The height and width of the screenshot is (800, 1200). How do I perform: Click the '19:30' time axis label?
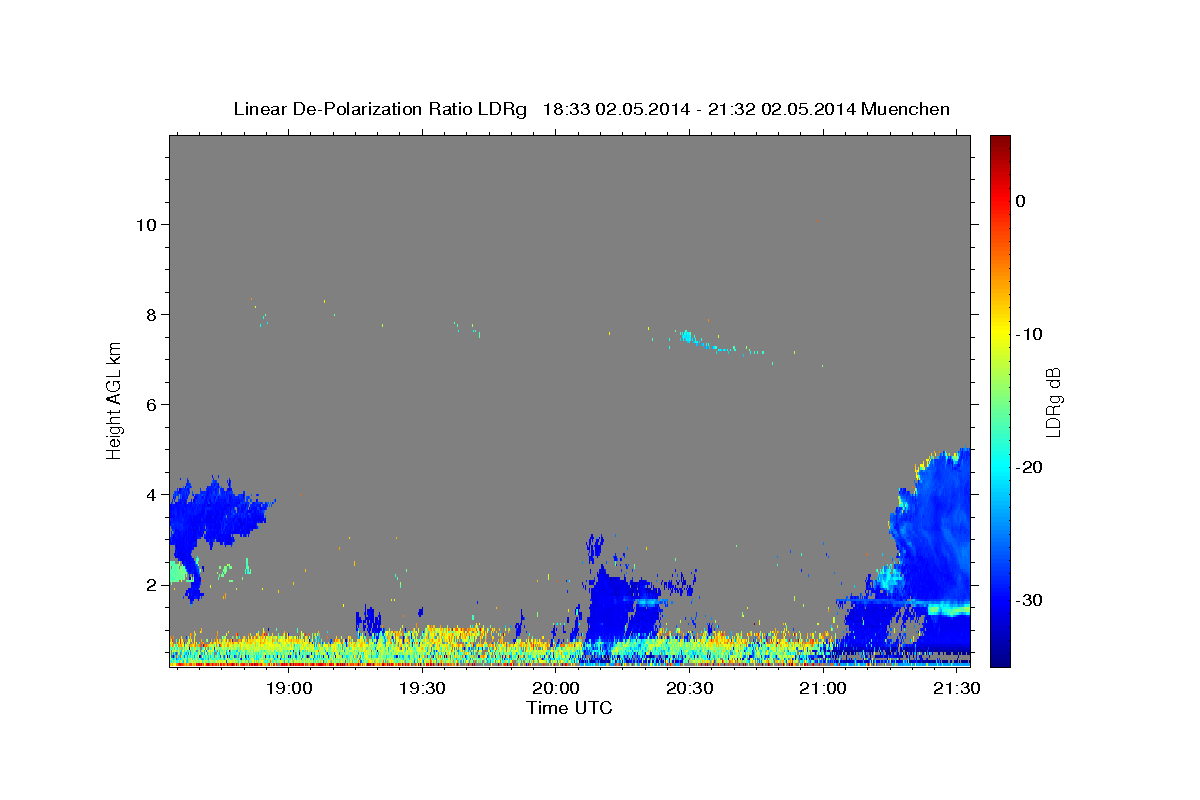423,689
